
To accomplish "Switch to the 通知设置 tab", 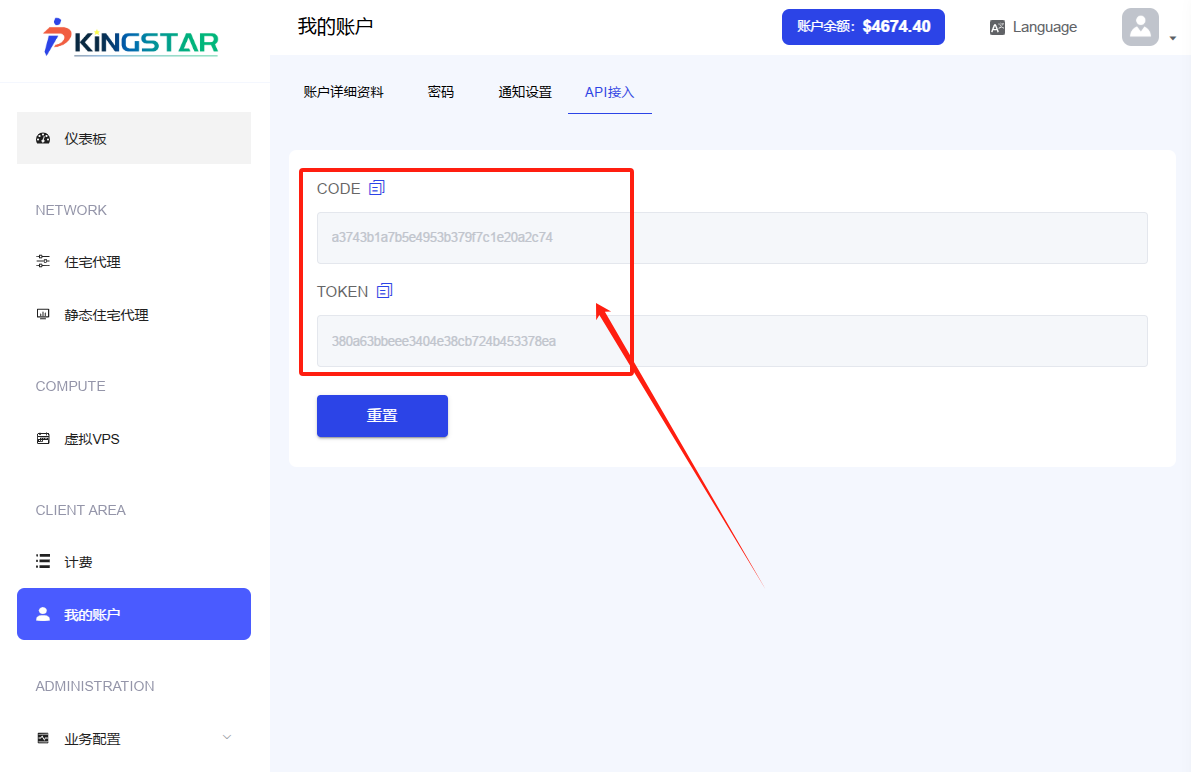I will click(525, 91).
